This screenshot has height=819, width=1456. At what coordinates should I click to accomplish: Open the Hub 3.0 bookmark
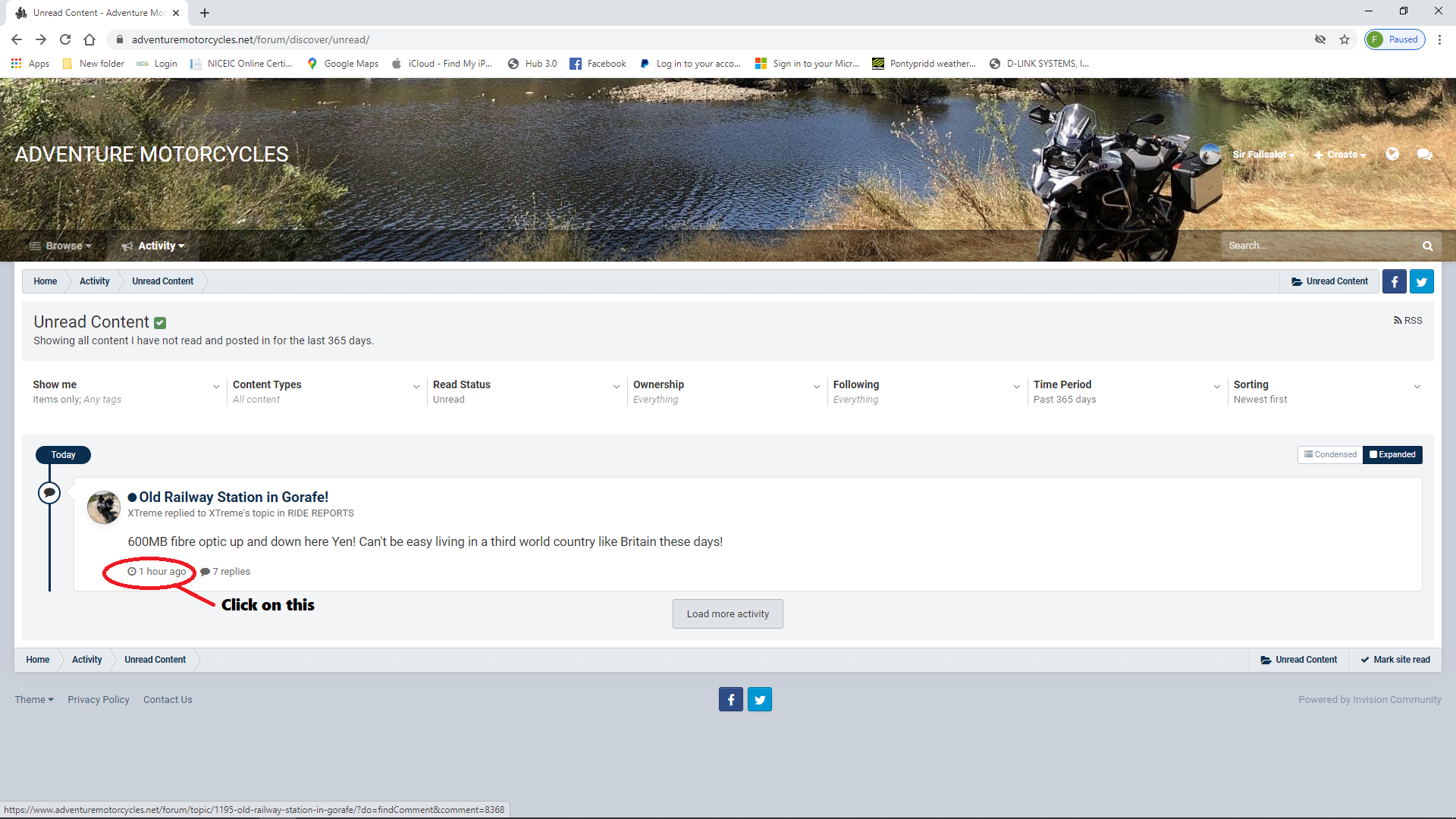(x=532, y=64)
